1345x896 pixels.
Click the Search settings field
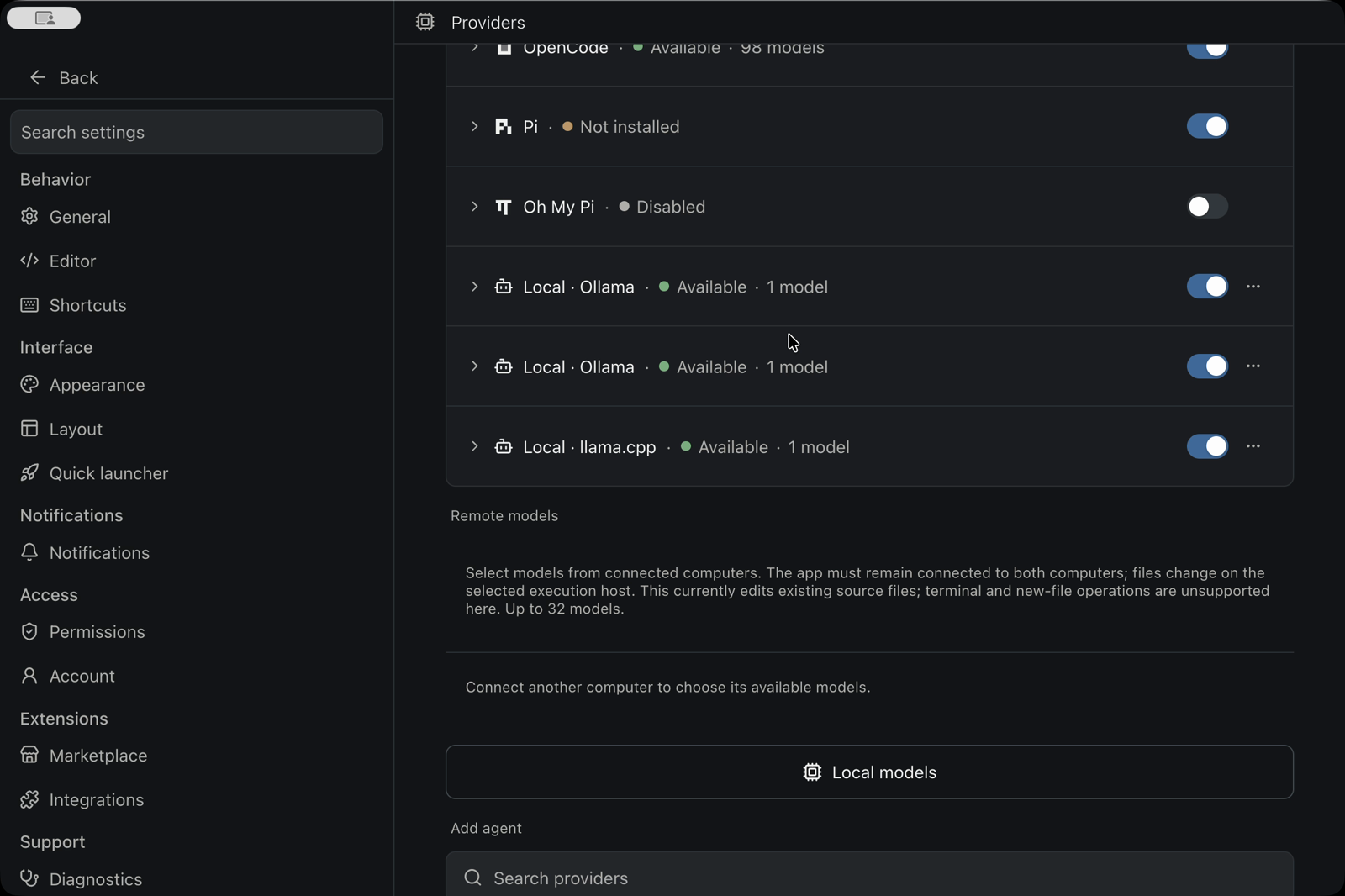(x=197, y=132)
